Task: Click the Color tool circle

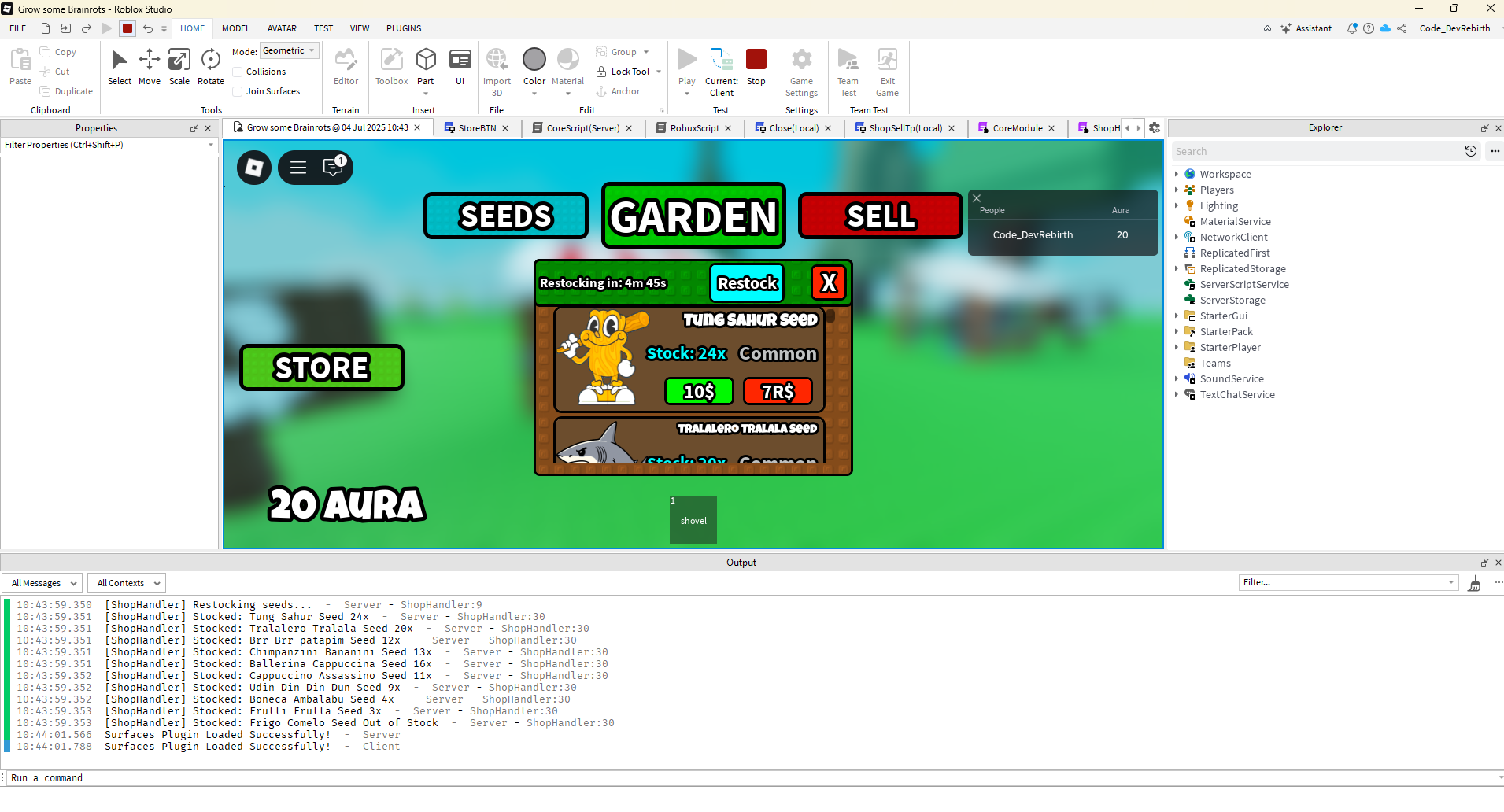Action: 534,59
